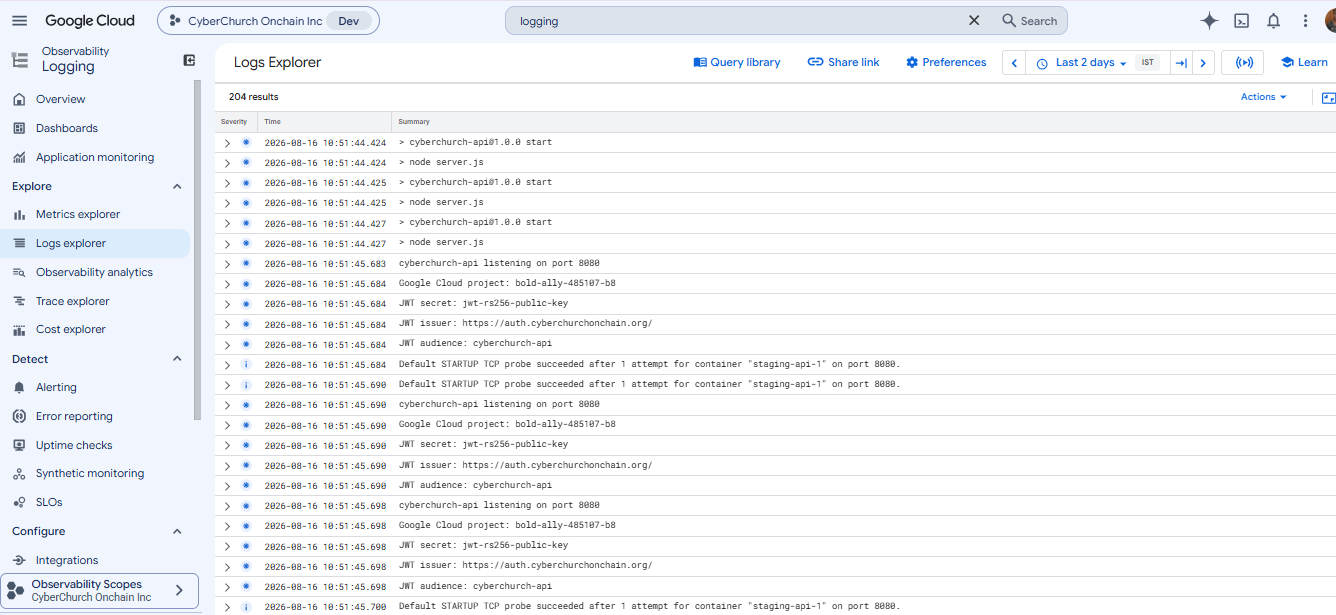
Task: Step the time range backward
Action: pyautogui.click(x=1014, y=63)
